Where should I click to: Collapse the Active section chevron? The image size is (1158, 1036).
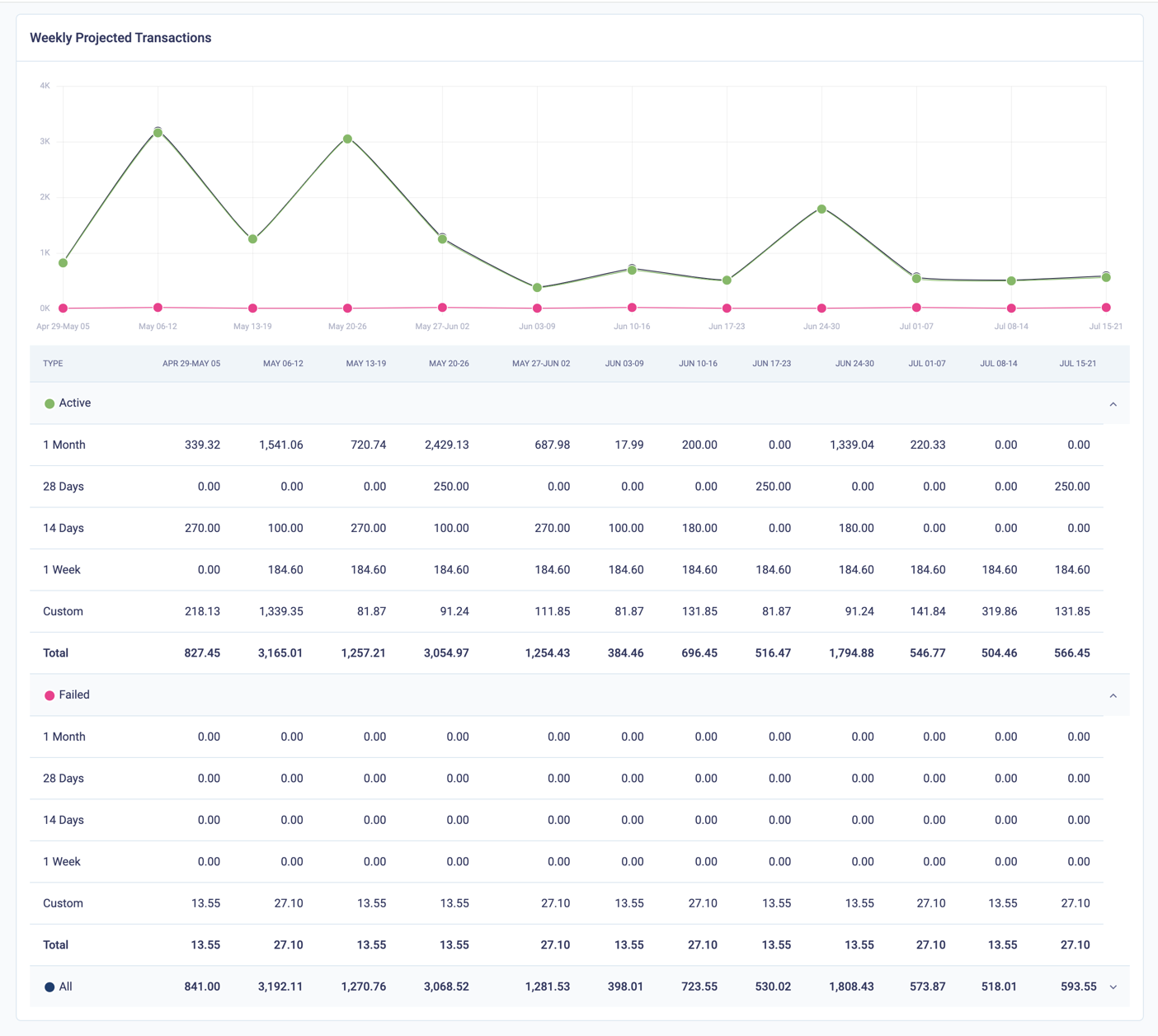click(x=1113, y=404)
